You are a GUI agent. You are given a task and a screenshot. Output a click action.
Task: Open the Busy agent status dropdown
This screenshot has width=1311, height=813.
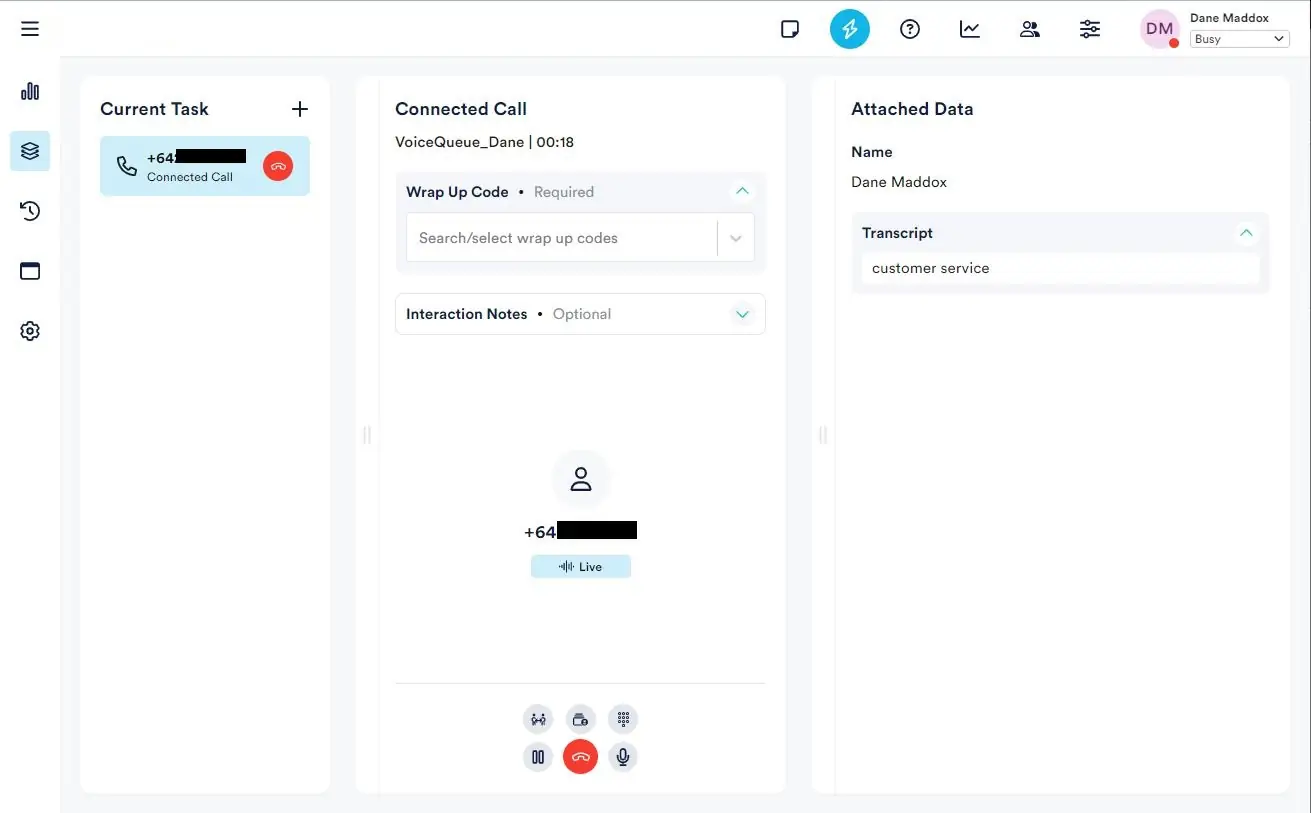[x=1239, y=39]
